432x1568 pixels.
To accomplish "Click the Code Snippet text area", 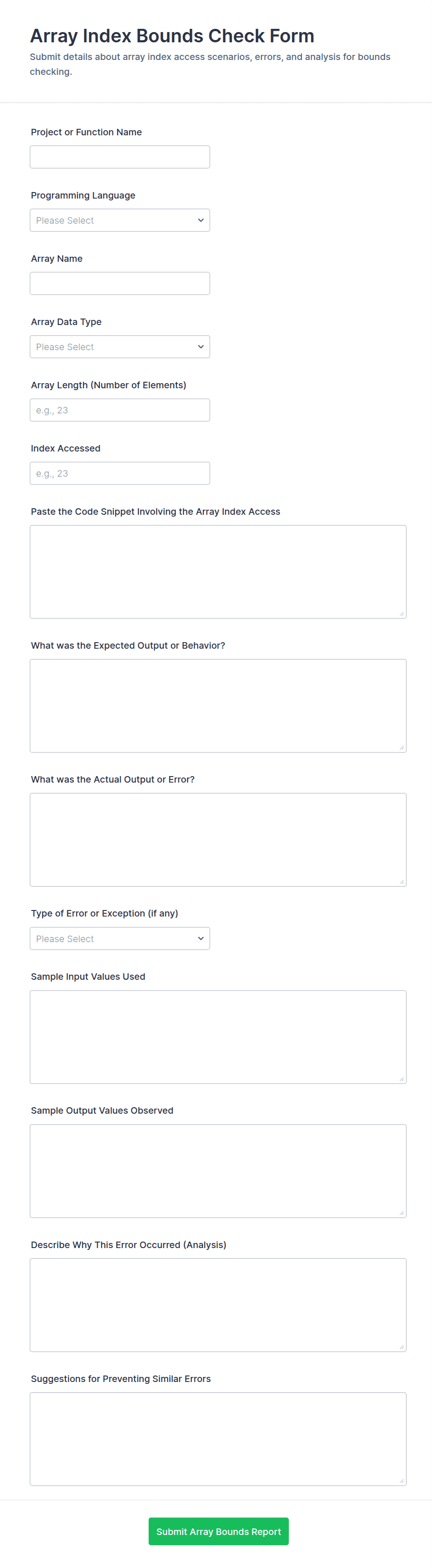I will (218, 572).
